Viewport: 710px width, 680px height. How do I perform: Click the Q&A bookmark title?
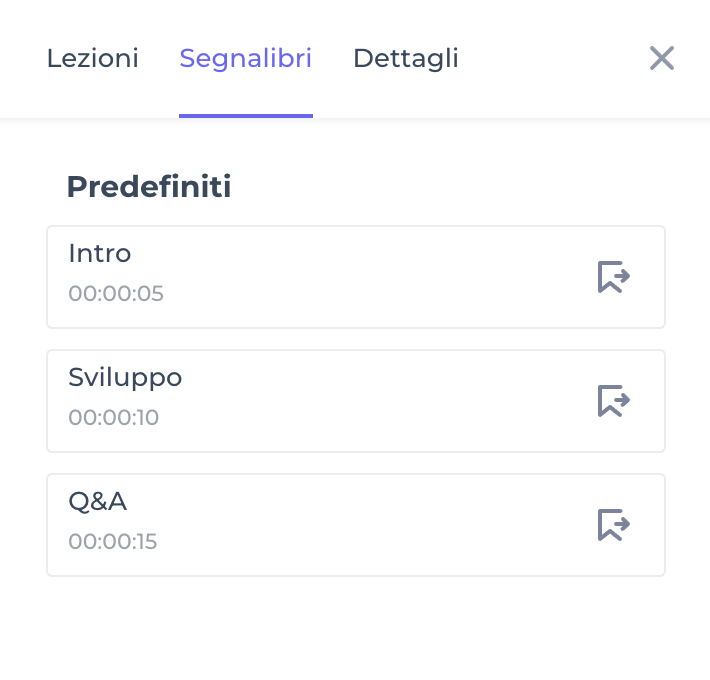point(98,501)
